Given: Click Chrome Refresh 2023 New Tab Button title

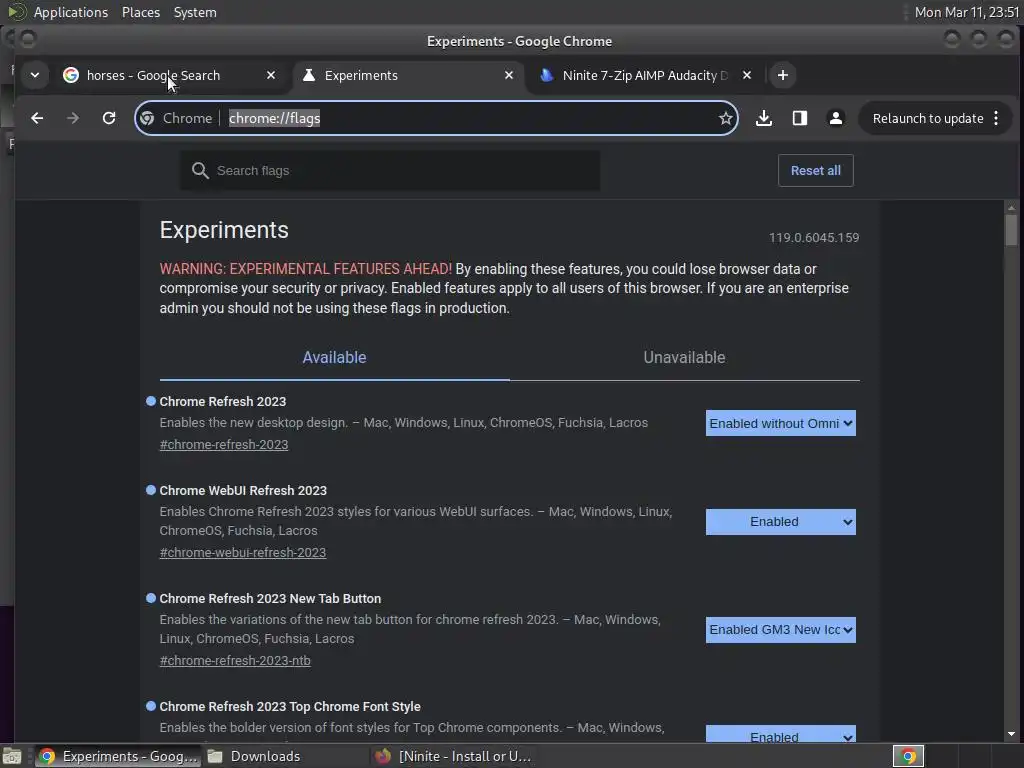Looking at the screenshot, I should [270, 598].
